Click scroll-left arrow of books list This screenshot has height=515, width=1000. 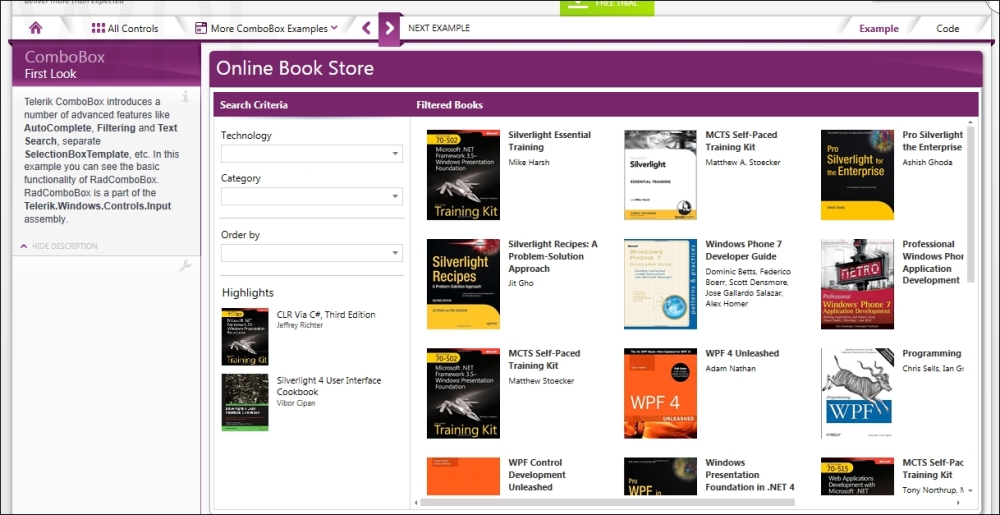point(416,502)
